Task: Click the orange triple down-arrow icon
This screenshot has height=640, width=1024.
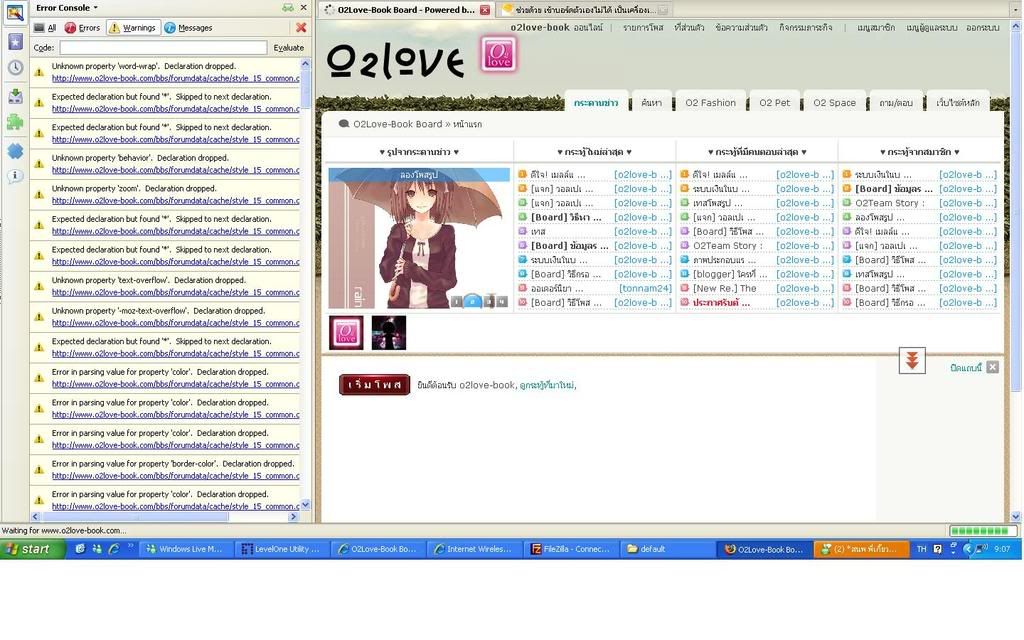Action: [912, 360]
